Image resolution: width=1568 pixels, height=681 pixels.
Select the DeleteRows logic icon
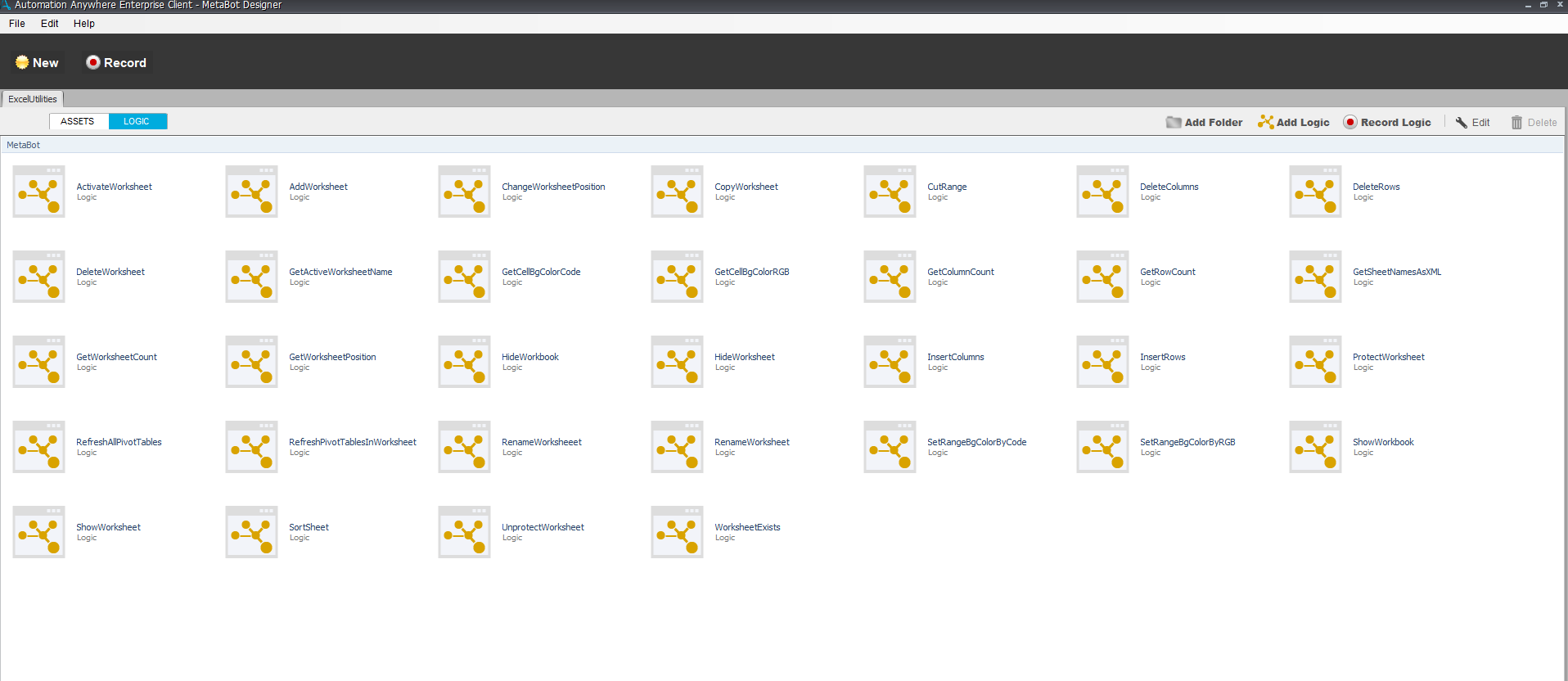[1316, 192]
